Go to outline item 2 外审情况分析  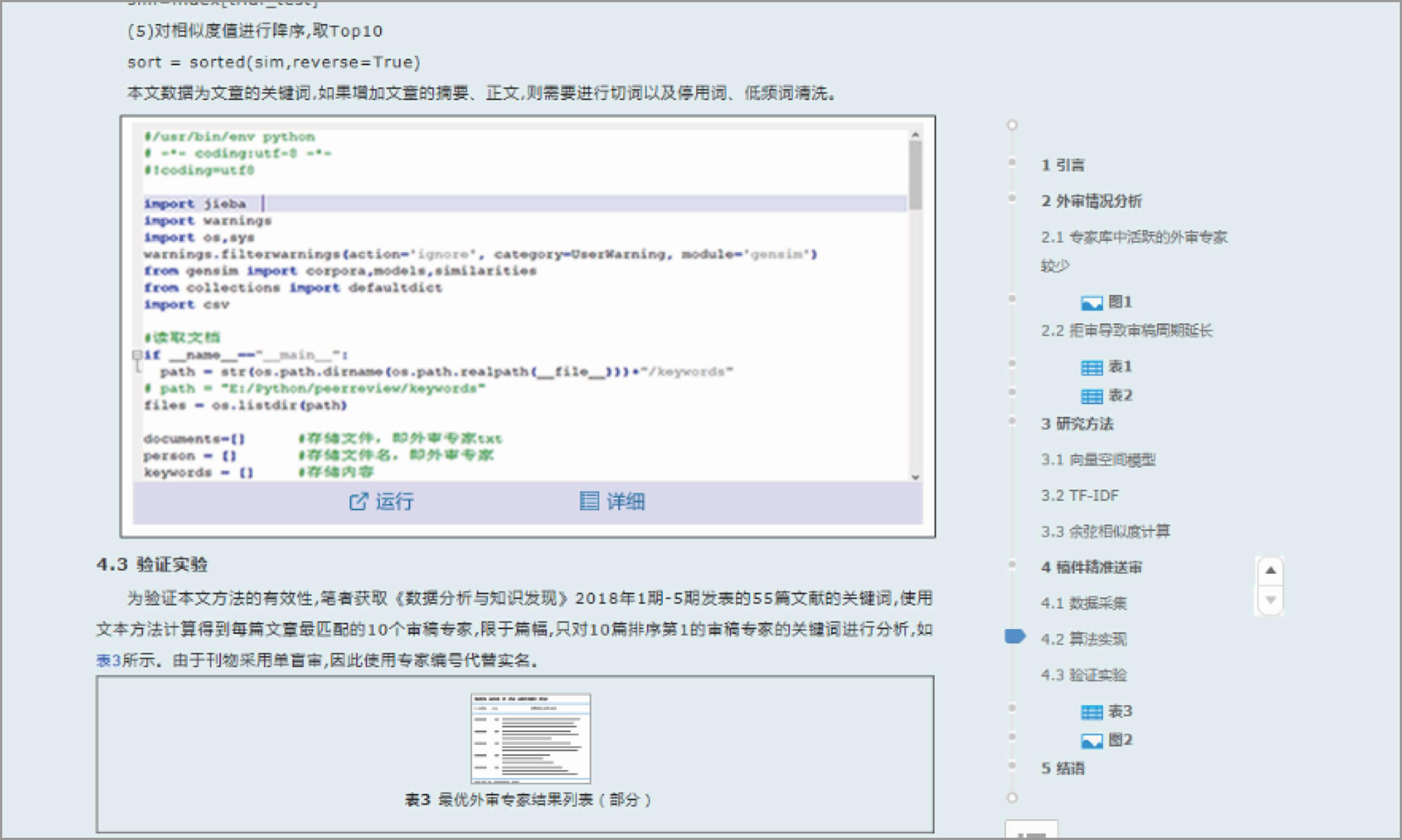tap(1092, 201)
